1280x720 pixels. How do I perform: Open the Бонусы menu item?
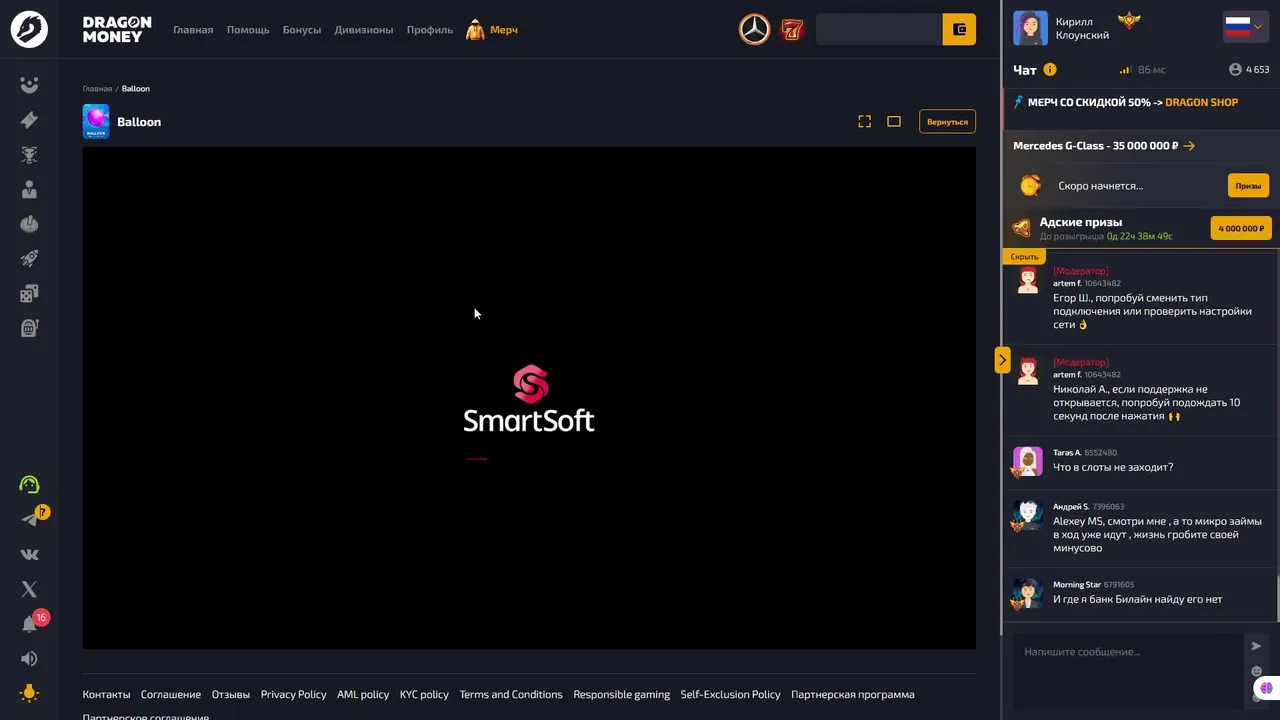[302, 30]
